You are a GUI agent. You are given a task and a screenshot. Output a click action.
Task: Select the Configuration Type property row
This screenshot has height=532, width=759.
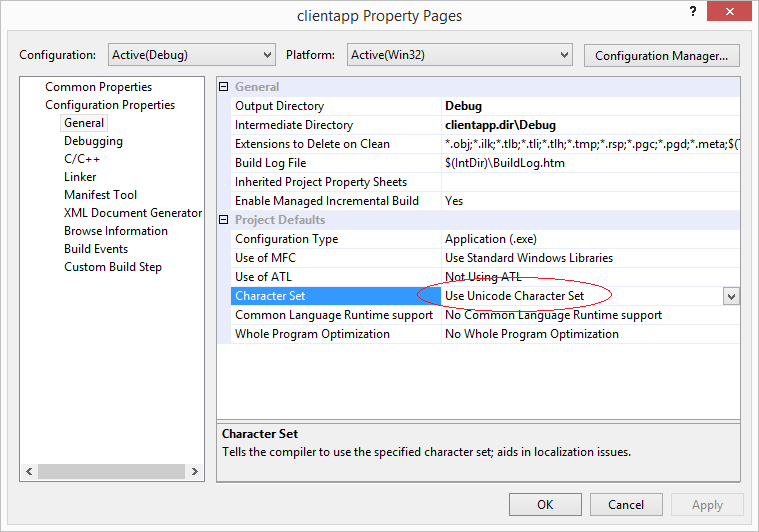(485, 239)
